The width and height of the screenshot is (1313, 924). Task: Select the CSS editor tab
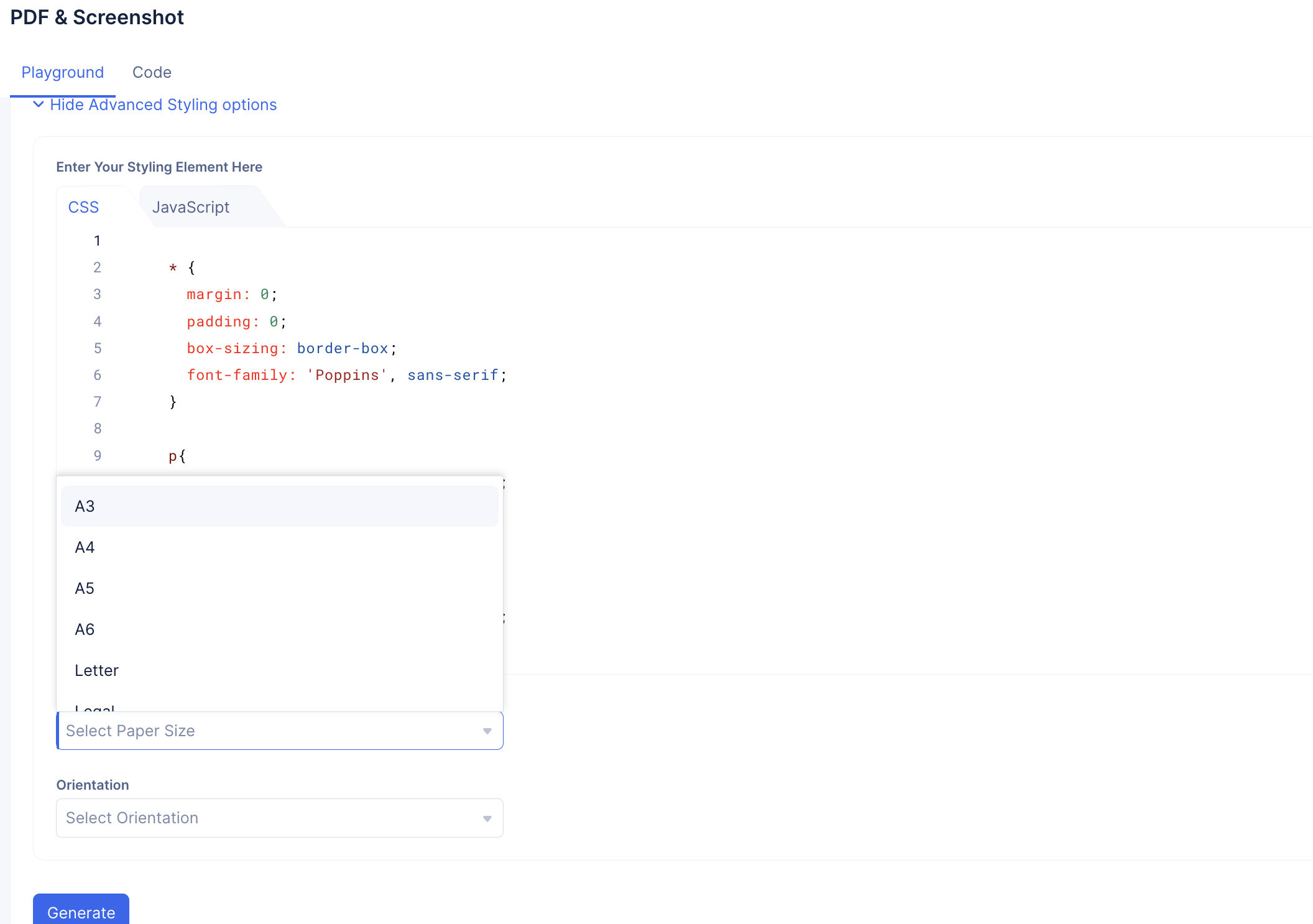pyautogui.click(x=83, y=207)
